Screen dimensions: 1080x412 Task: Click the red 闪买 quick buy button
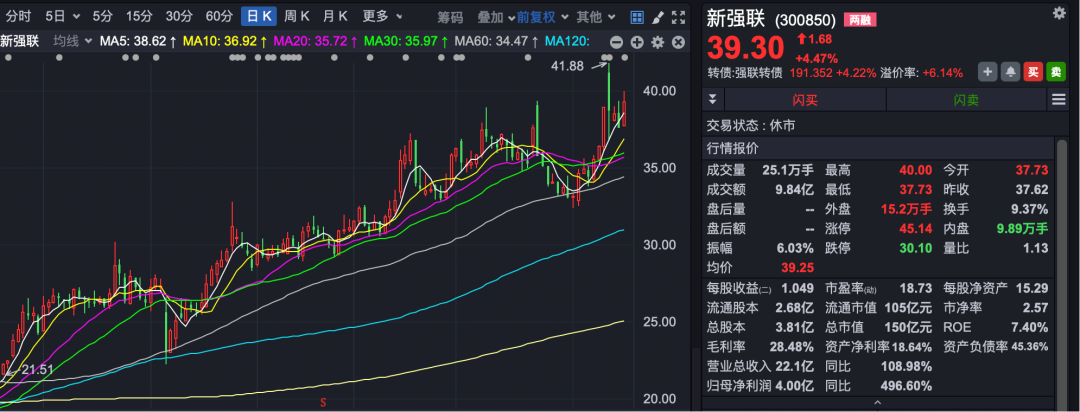click(x=805, y=99)
